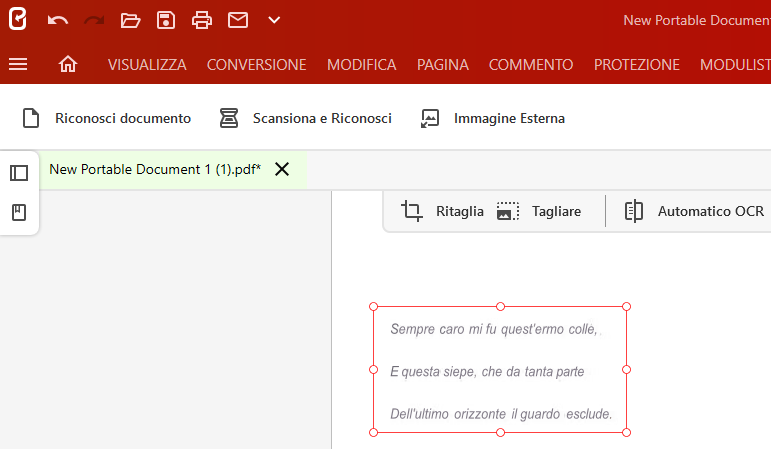Screen dimensions: 771x449
Task: Redo the last action
Action: point(94,21)
